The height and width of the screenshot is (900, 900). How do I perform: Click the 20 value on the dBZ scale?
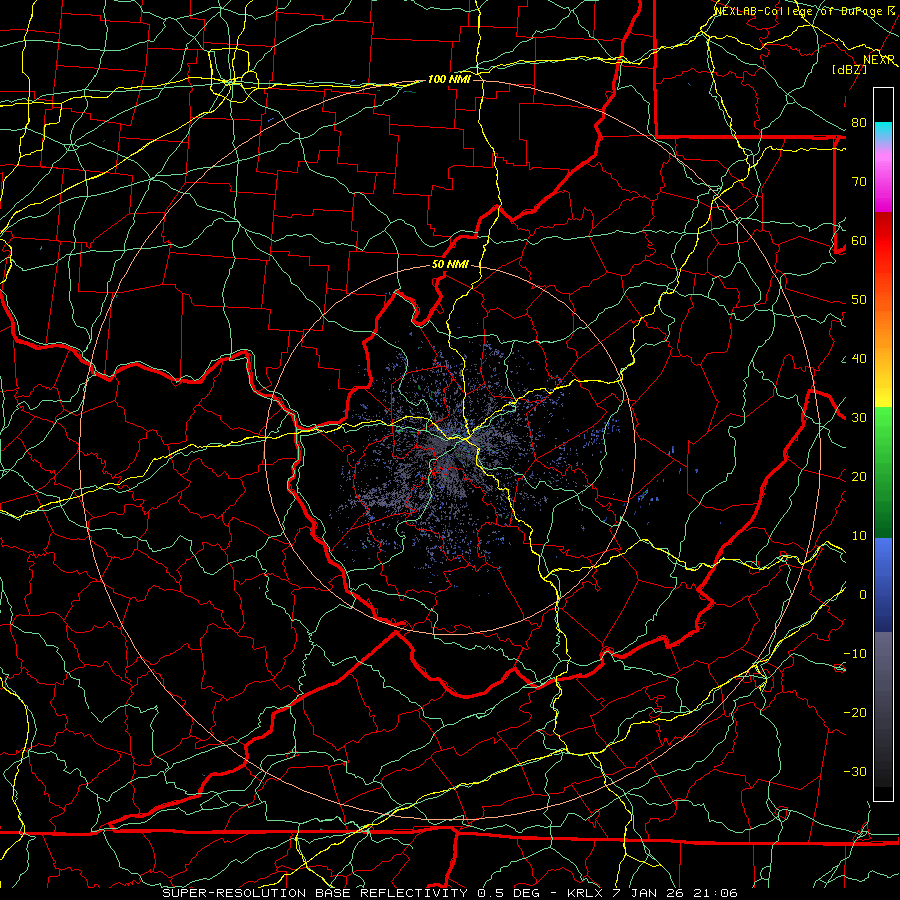[x=859, y=476]
